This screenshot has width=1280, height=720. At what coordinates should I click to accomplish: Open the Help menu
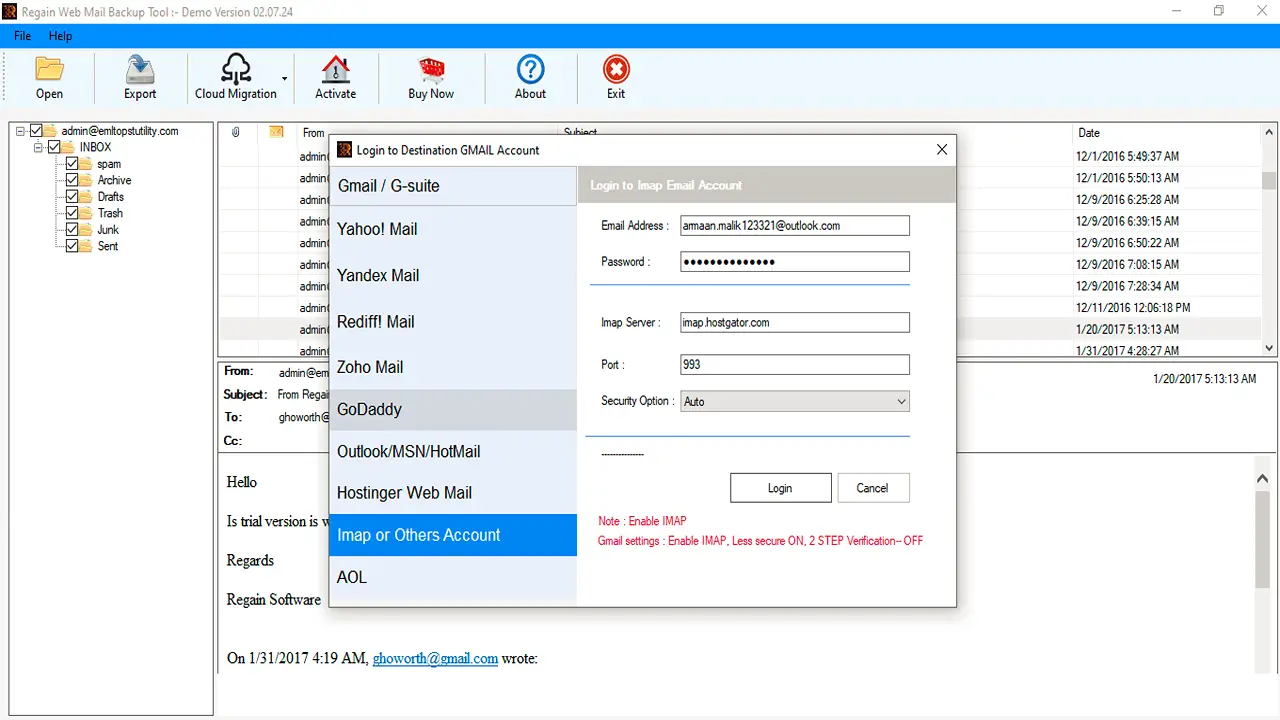click(x=60, y=36)
